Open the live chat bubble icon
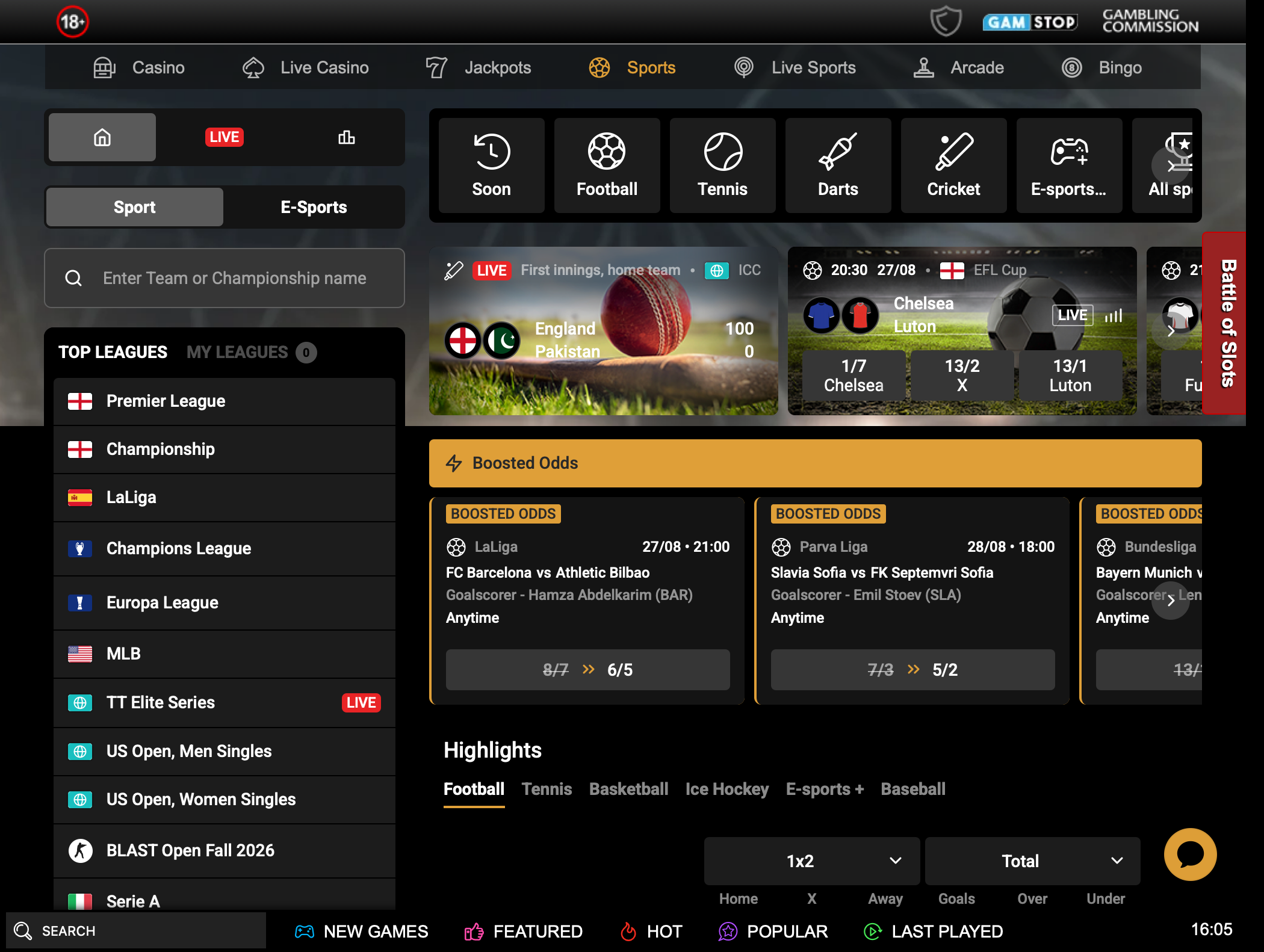Image resolution: width=1264 pixels, height=952 pixels. pos(1190,854)
